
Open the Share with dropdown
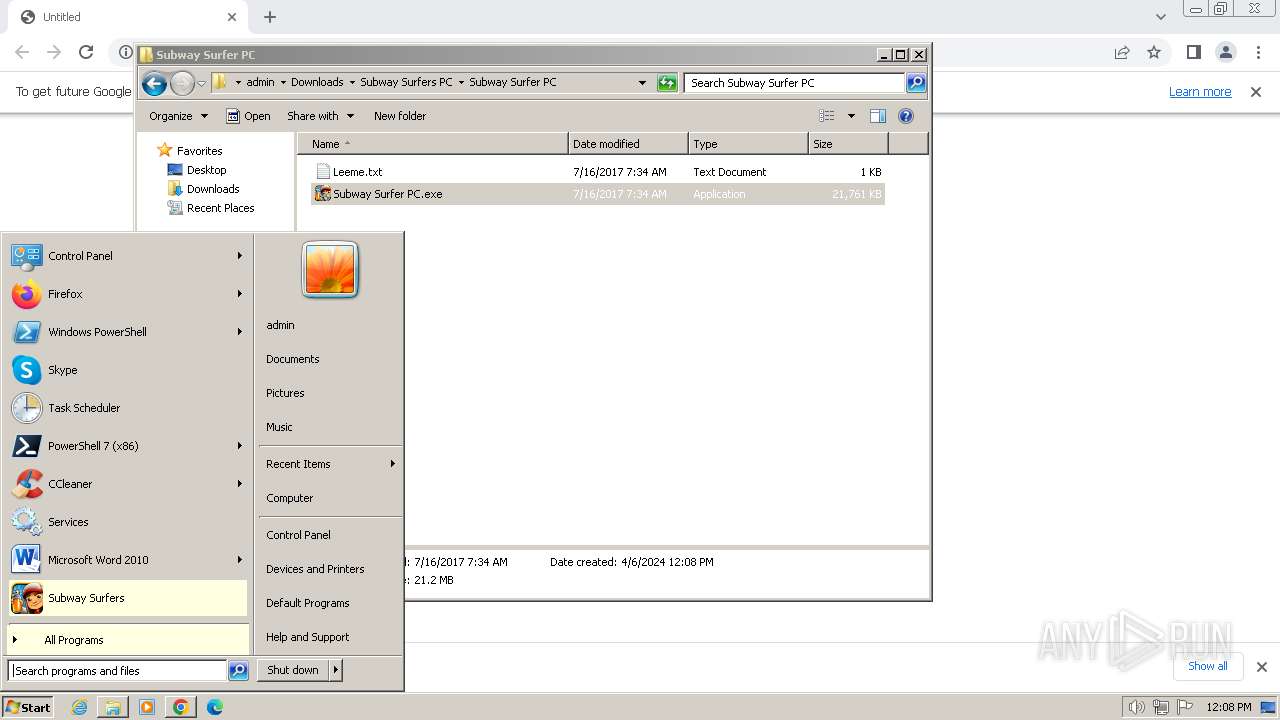320,116
